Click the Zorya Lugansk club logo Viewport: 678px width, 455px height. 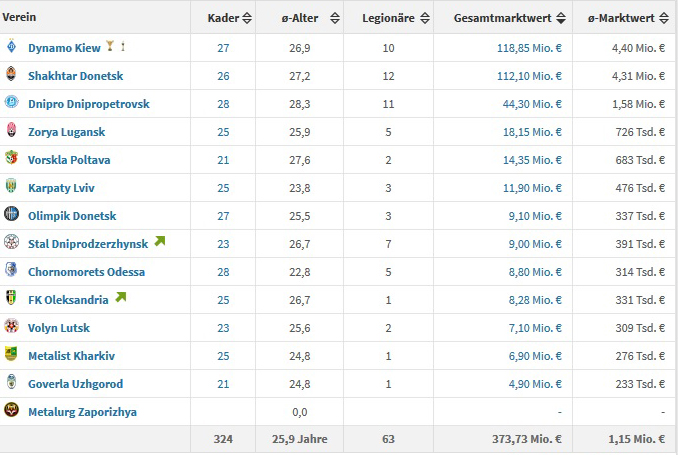coord(11,132)
